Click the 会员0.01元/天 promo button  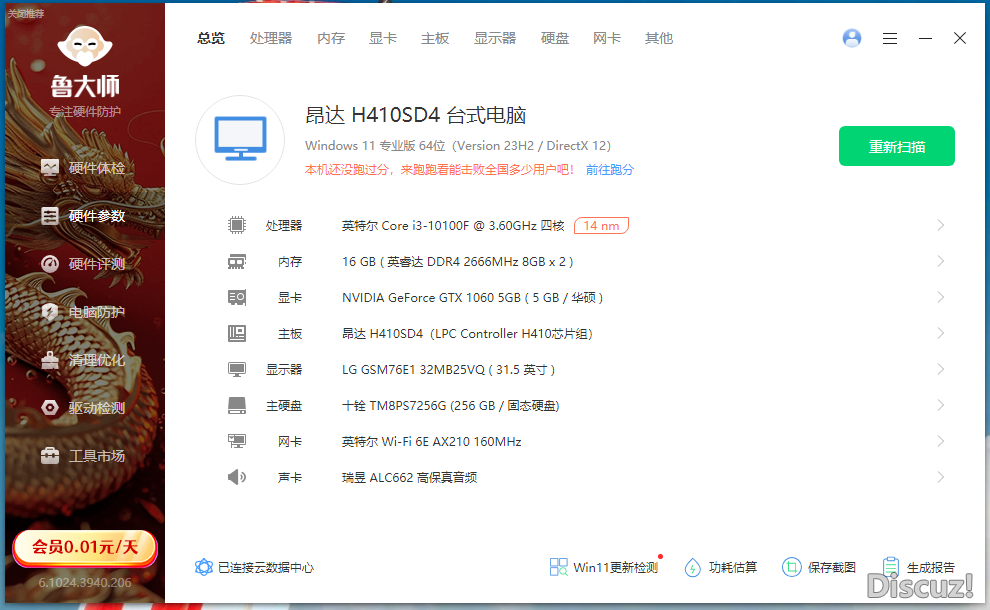(x=85, y=547)
